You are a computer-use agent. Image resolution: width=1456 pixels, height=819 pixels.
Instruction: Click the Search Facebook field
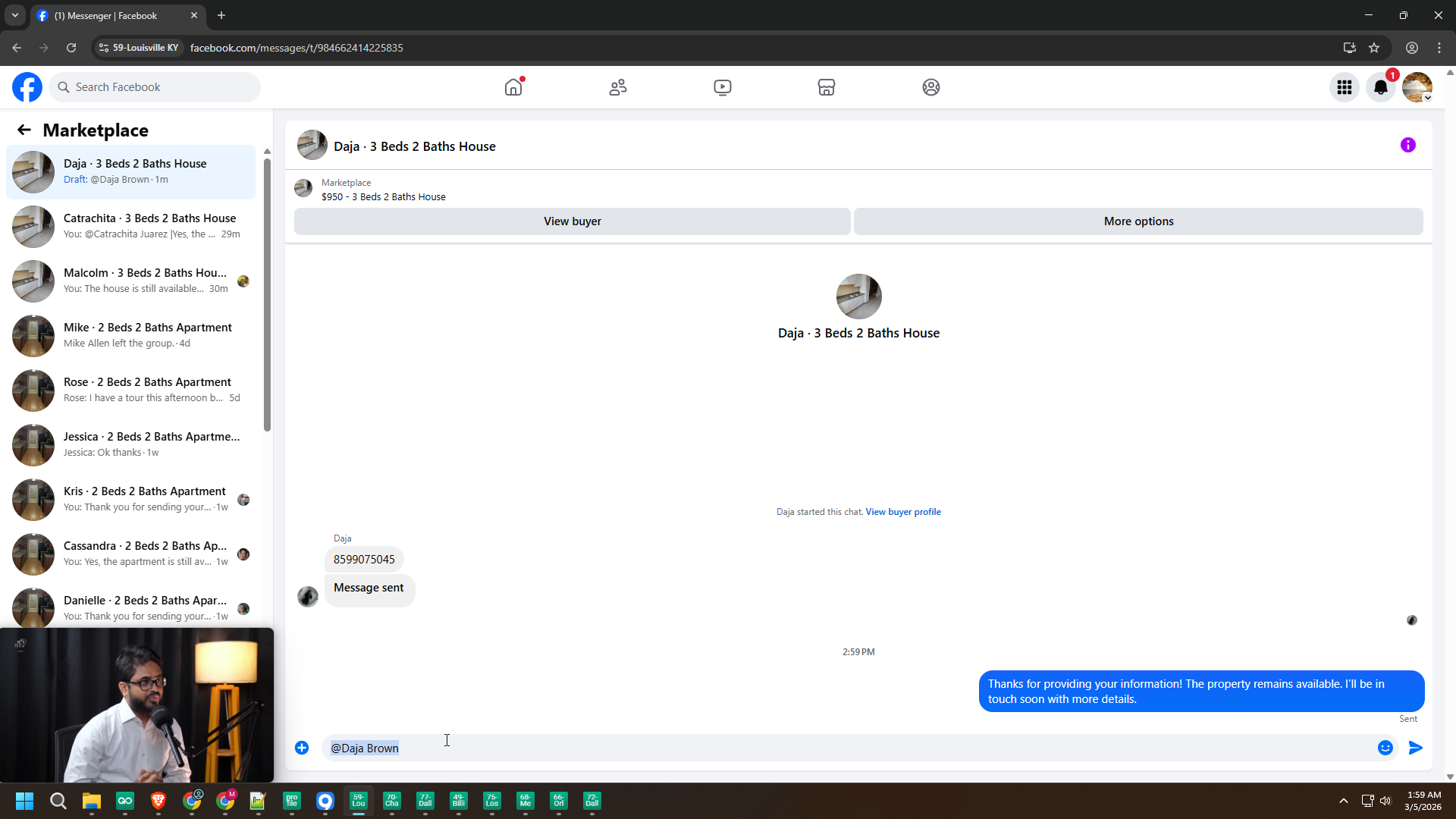point(155,87)
